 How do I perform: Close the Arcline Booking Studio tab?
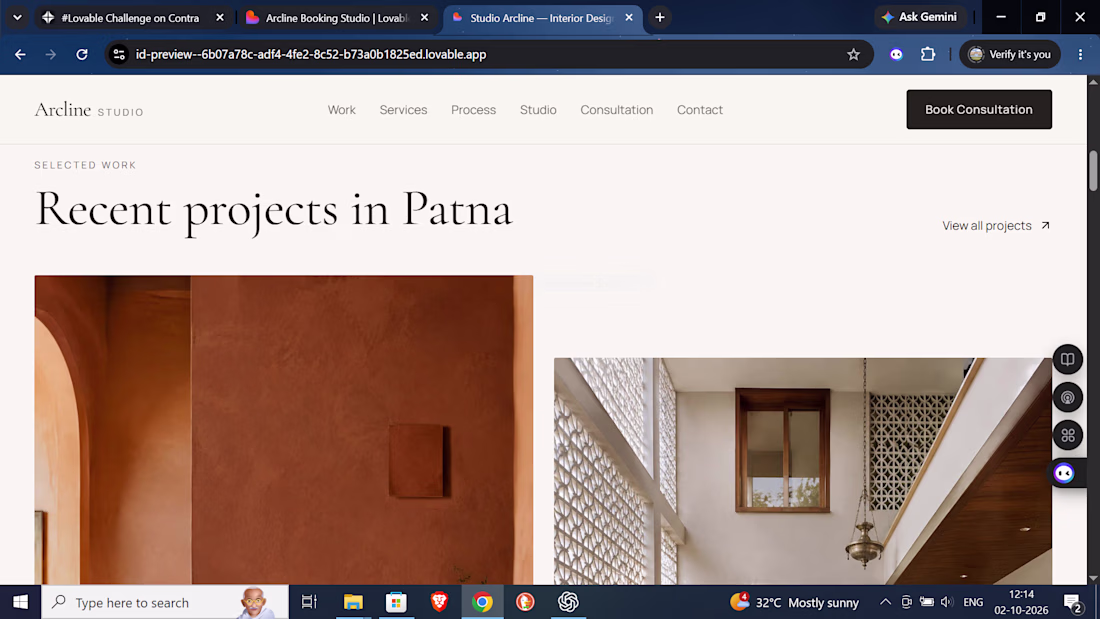(x=424, y=18)
